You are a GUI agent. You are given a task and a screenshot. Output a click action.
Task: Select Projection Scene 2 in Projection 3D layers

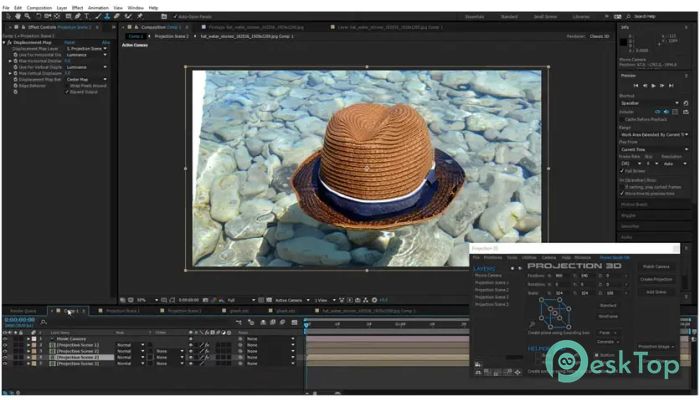tap(492, 290)
